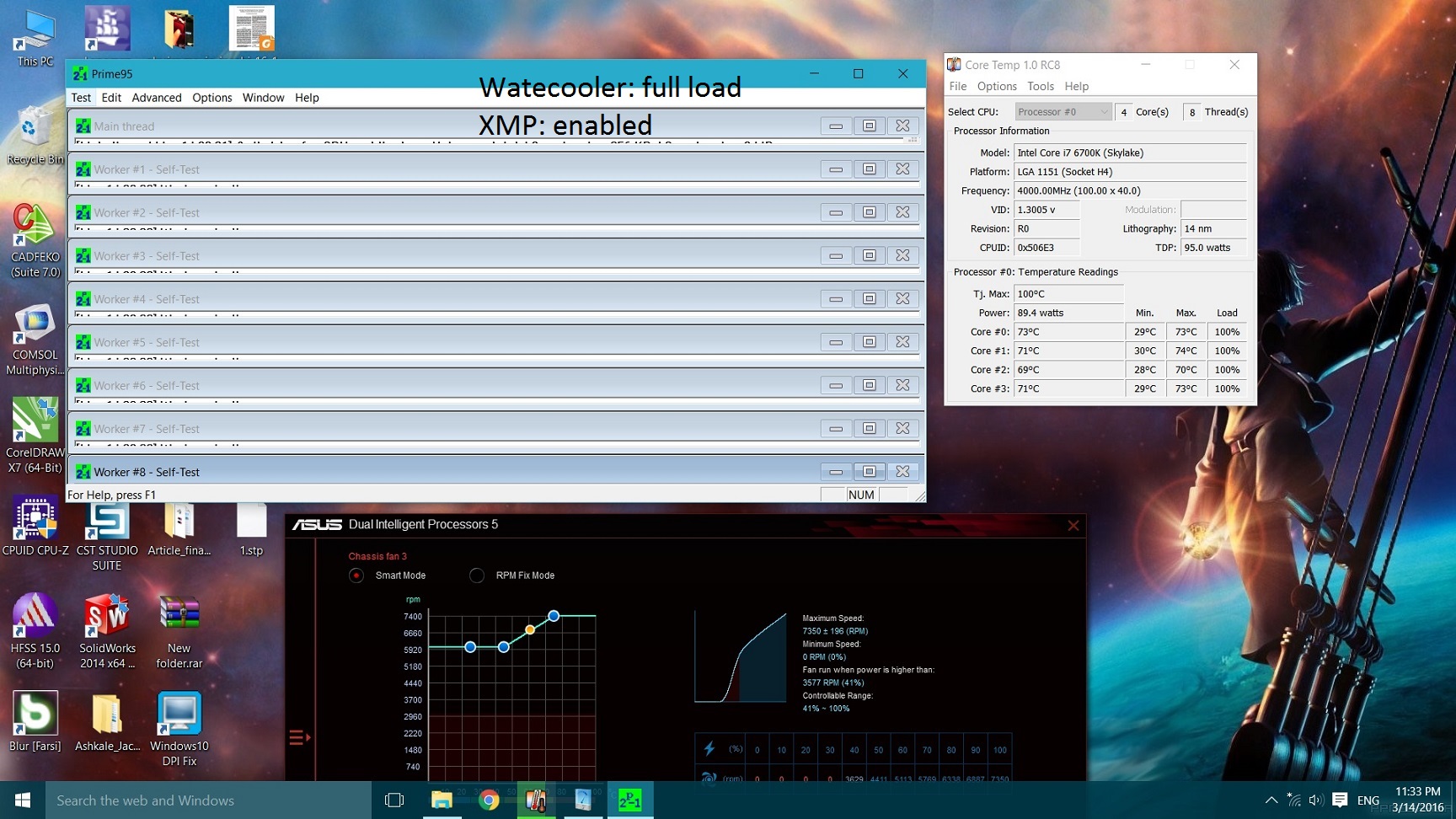Click the ENG language indicator

click(x=1368, y=800)
